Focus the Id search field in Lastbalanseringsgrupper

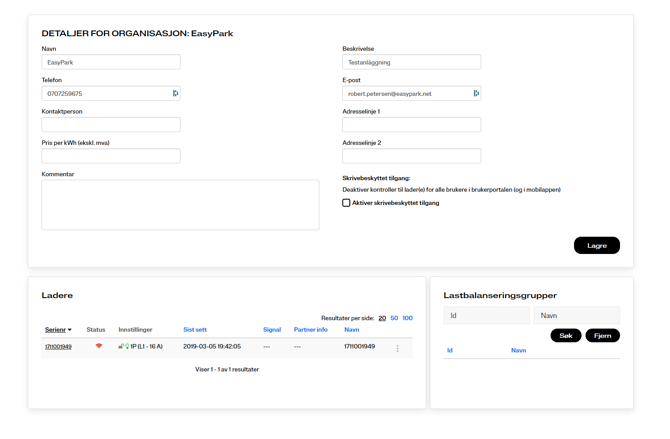[486, 315]
